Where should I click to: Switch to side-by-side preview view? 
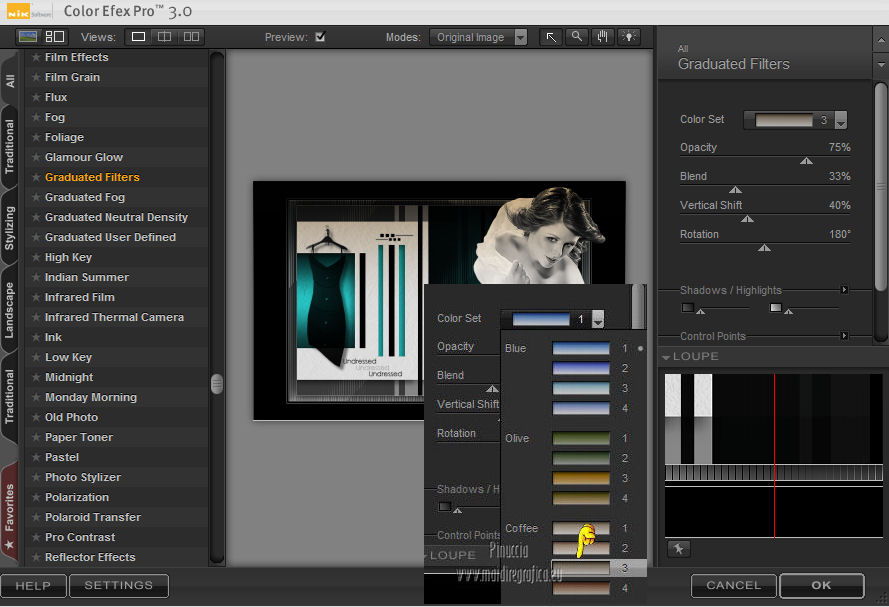190,37
